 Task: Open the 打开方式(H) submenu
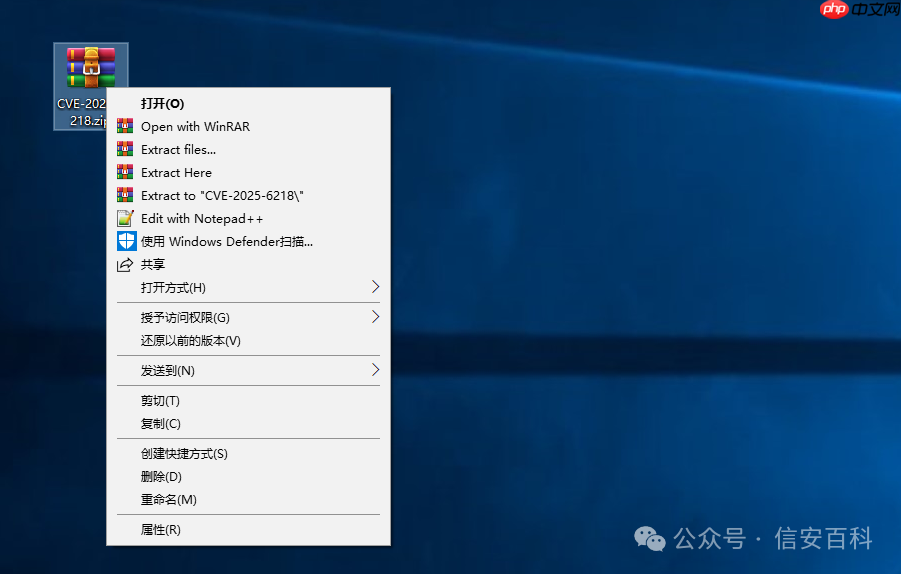248,287
